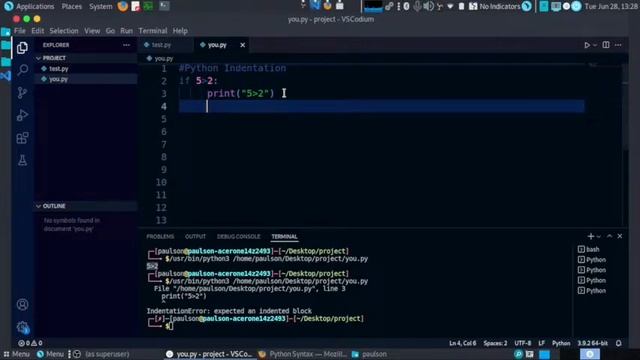Open the Edit menu
The image size is (640, 360).
tap(38, 31)
